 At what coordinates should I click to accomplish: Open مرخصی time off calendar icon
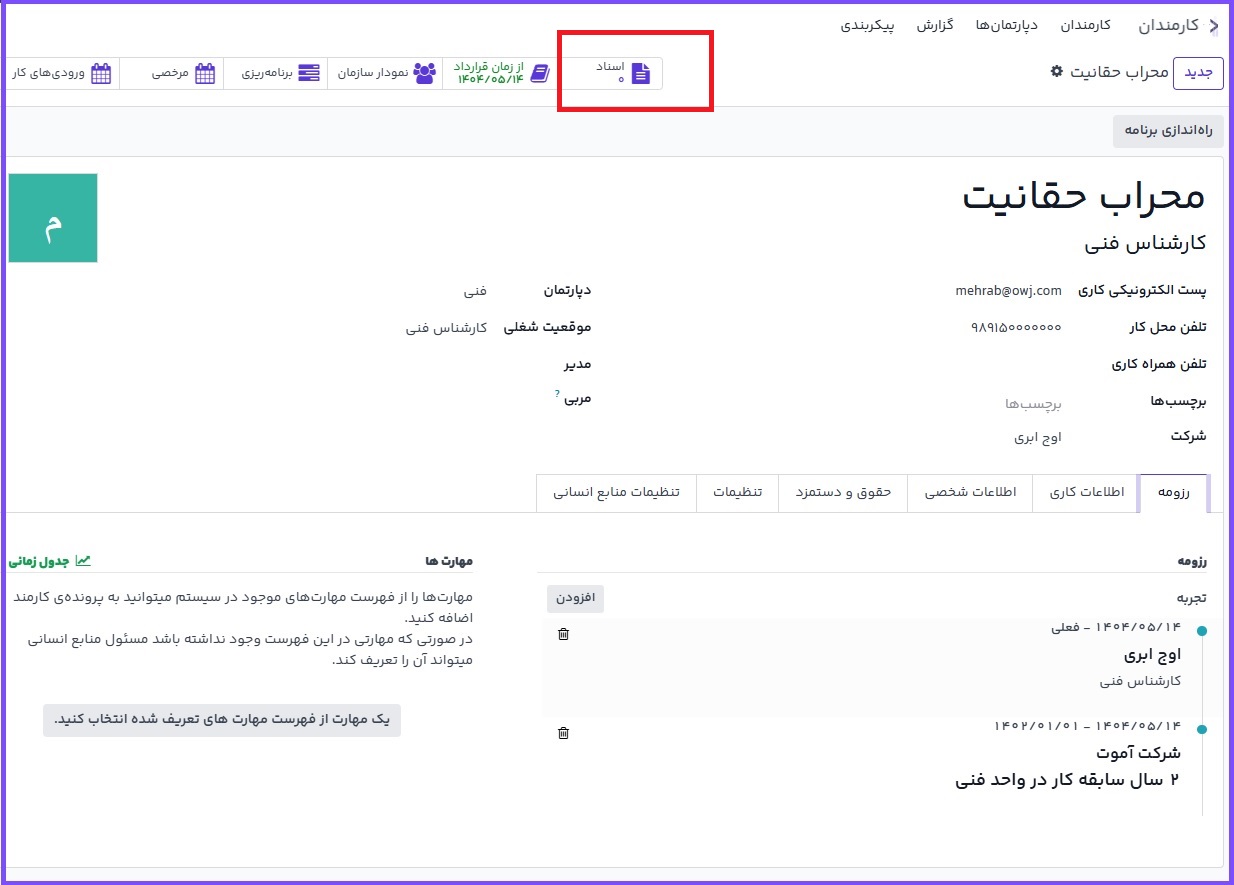tap(205, 73)
